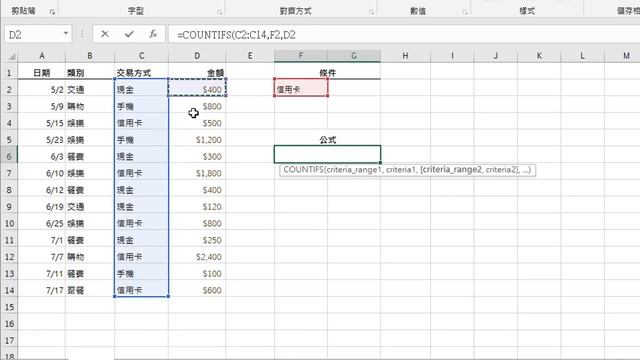This screenshot has height=360, width=640.
Task: Select column C header
Action: pyautogui.click(x=142, y=56)
